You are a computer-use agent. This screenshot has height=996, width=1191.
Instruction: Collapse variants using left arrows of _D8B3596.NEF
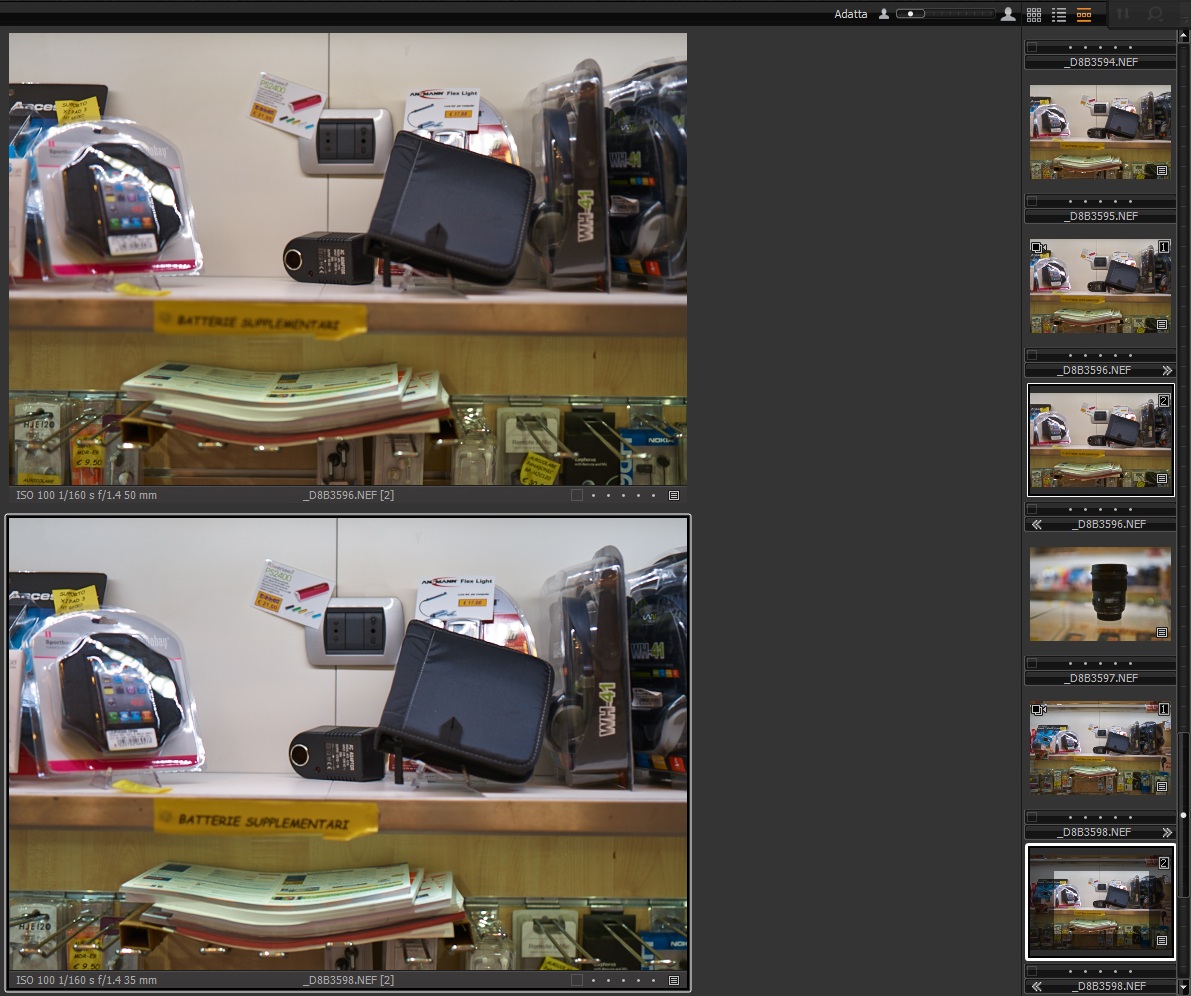click(x=1036, y=524)
